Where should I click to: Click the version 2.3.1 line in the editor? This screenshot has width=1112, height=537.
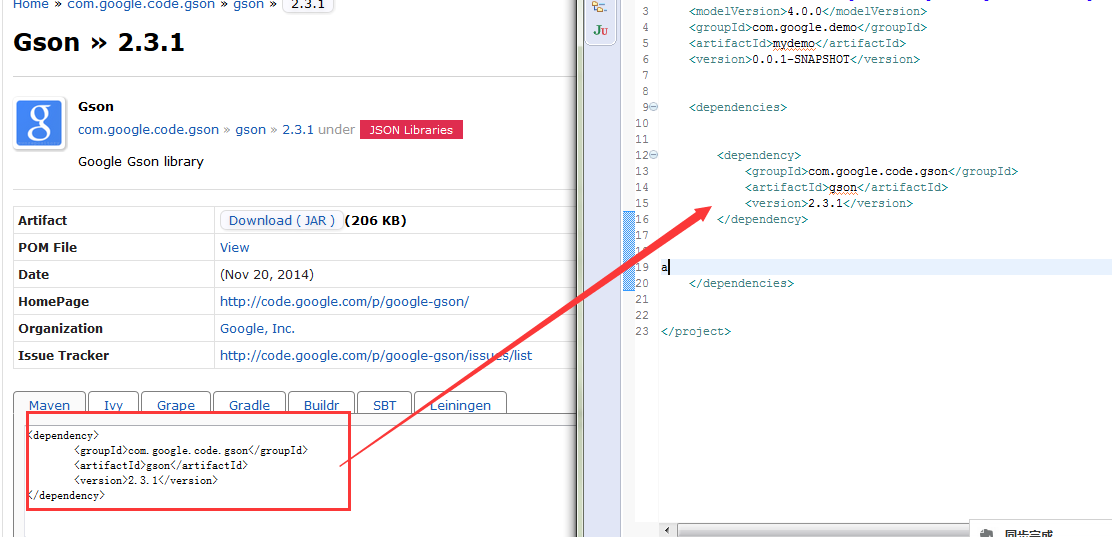coord(828,203)
